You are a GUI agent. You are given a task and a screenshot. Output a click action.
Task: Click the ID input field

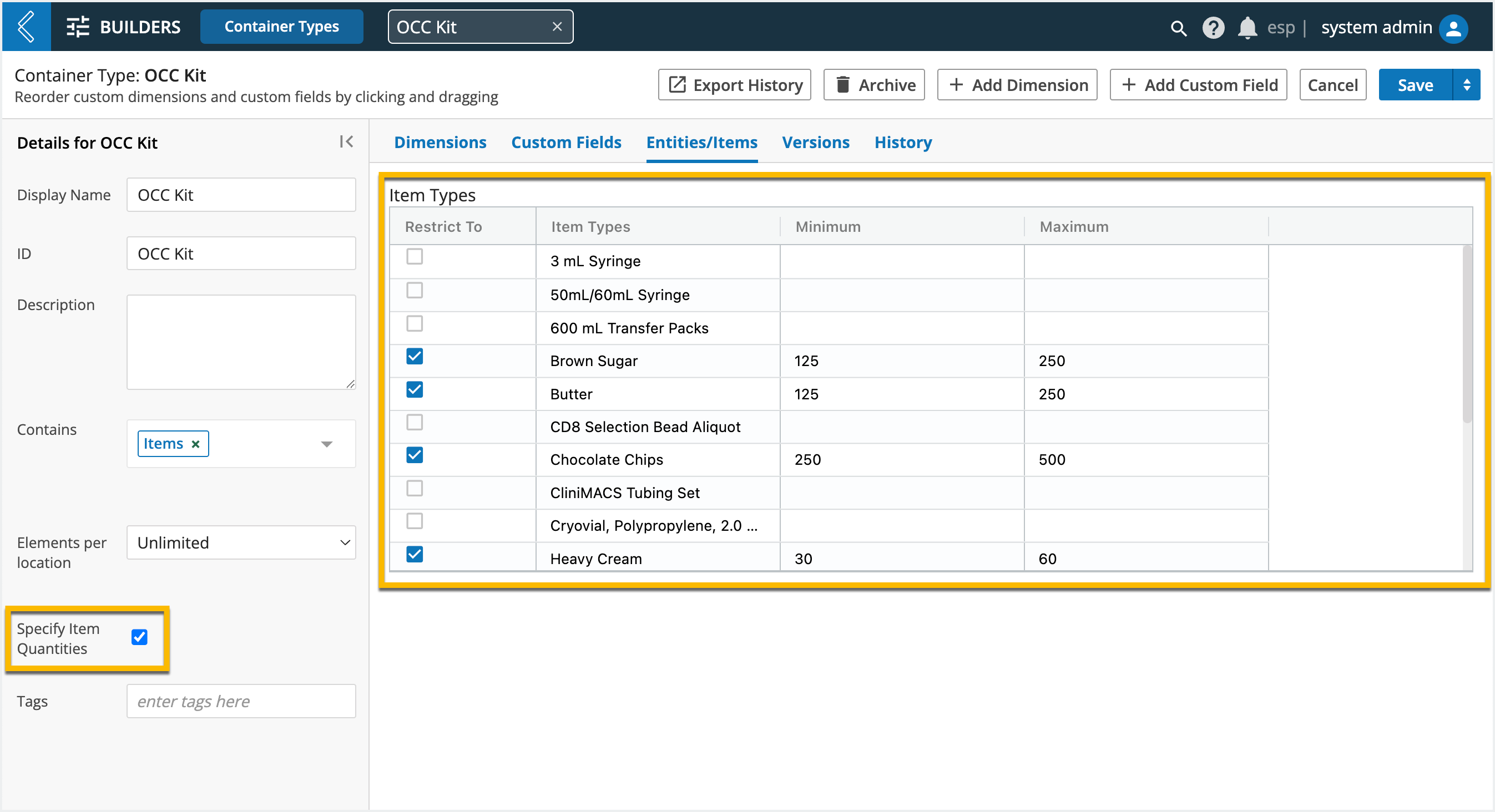click(x=241, y=253)
